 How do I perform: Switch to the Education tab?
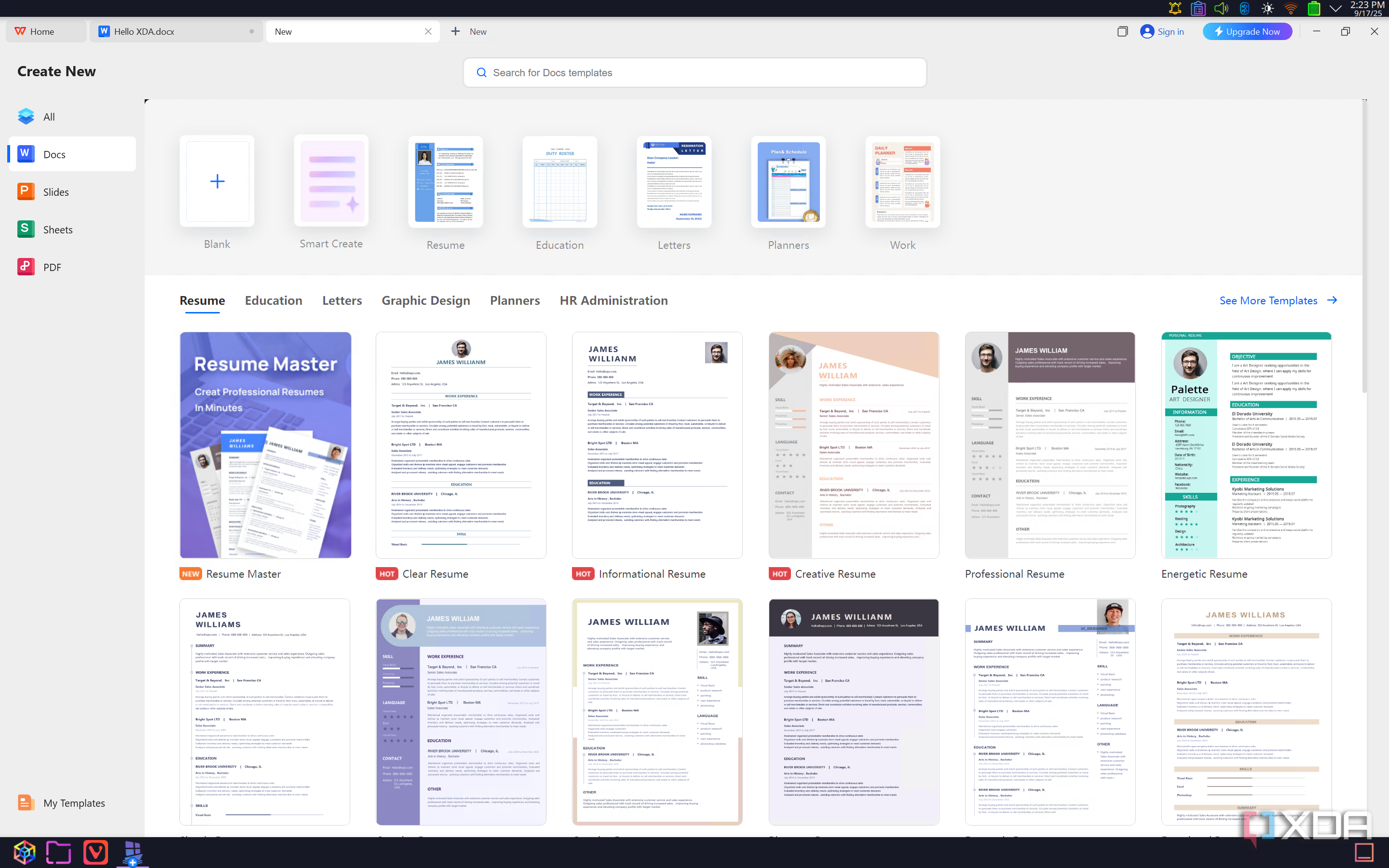point(273,300)
